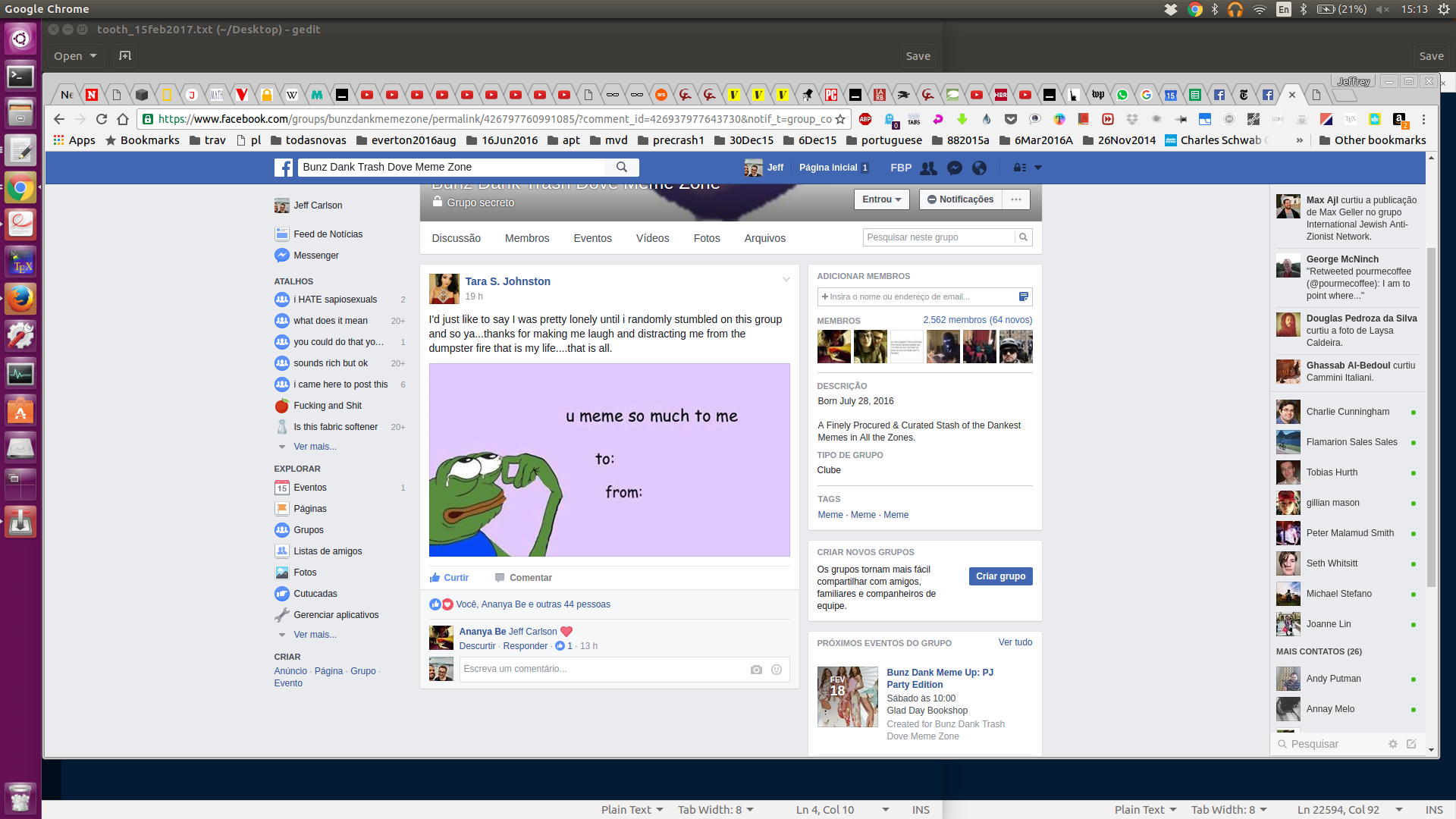Bookmark this page with the star
Viewport: 1456px width, 819px height.
840,119
